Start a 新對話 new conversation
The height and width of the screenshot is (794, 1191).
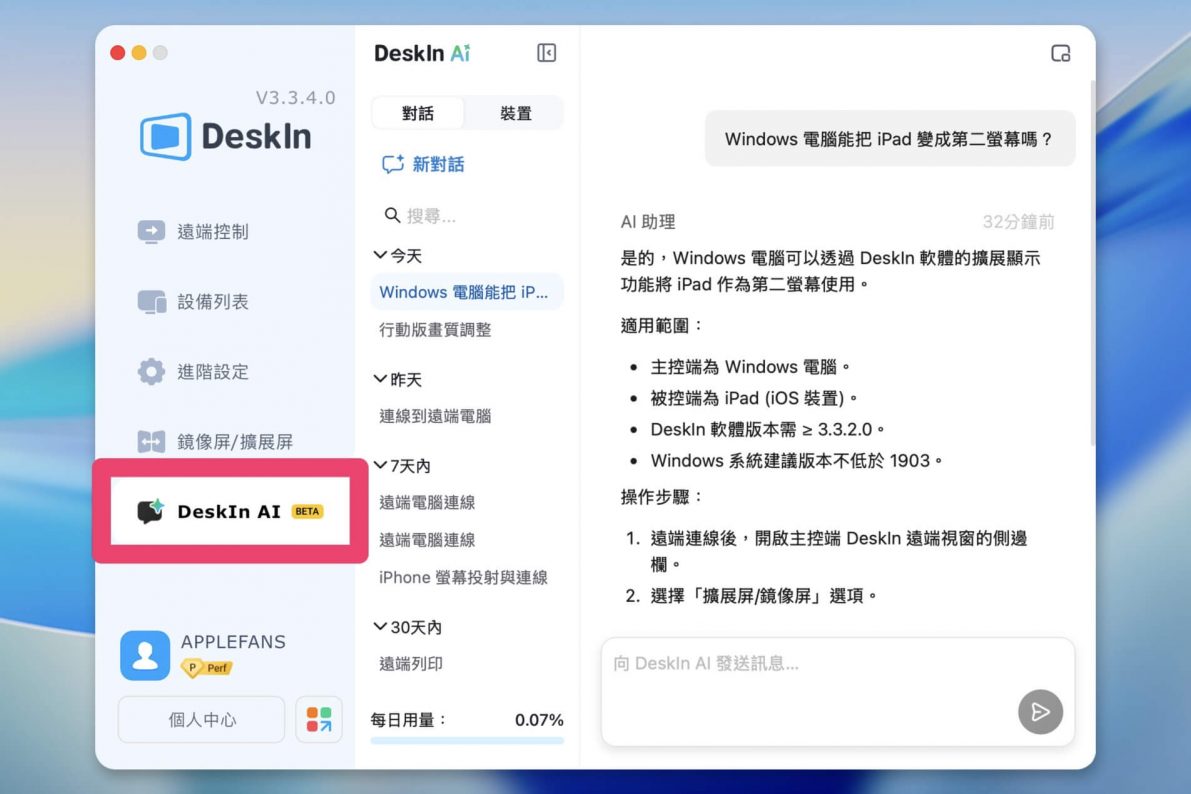pyautogui.click(x=423, y=165)
